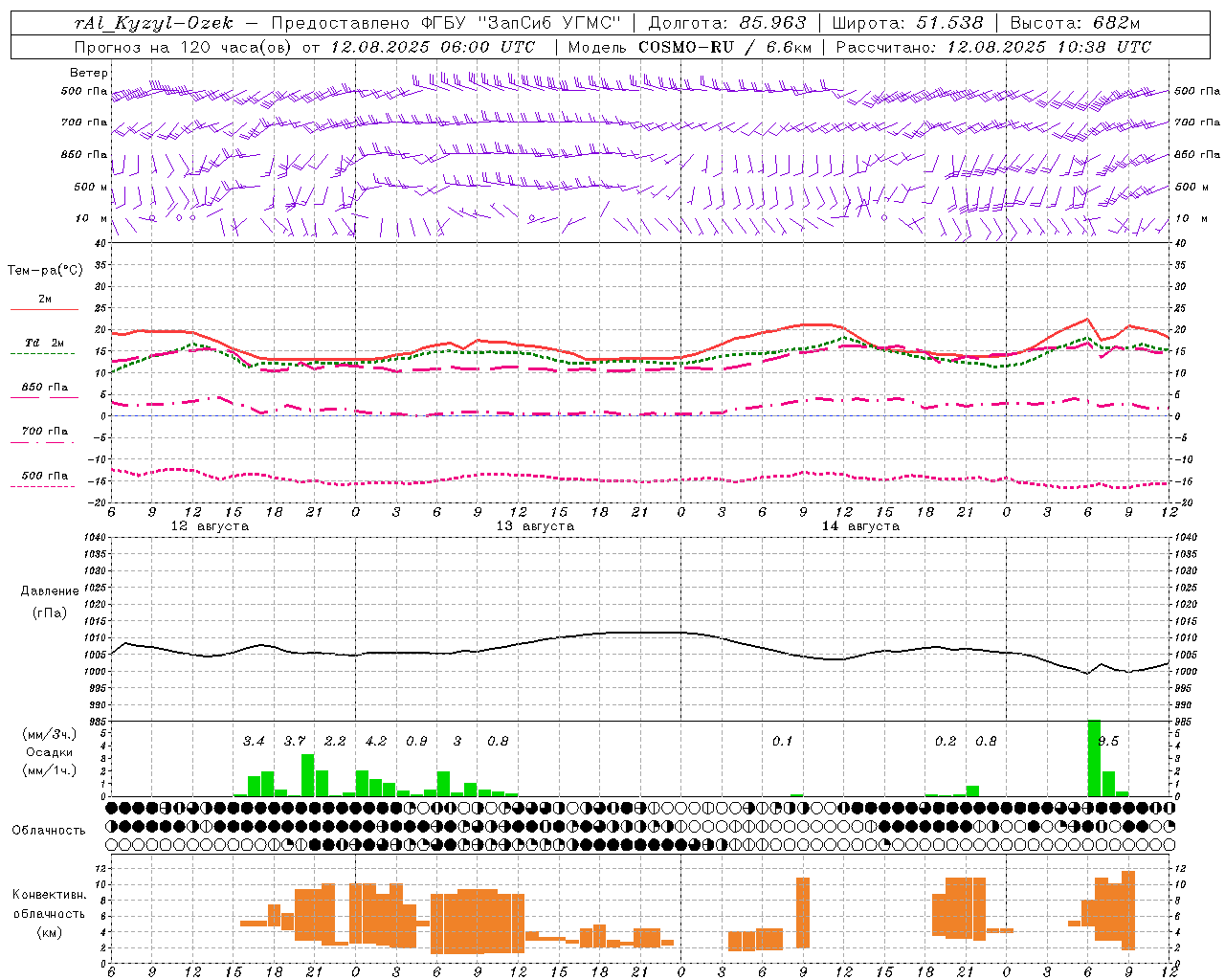Click the provider text ФГБУ "ЗапСиб УГМС"
Viewport: 1225px width, 980px height.
523,22
